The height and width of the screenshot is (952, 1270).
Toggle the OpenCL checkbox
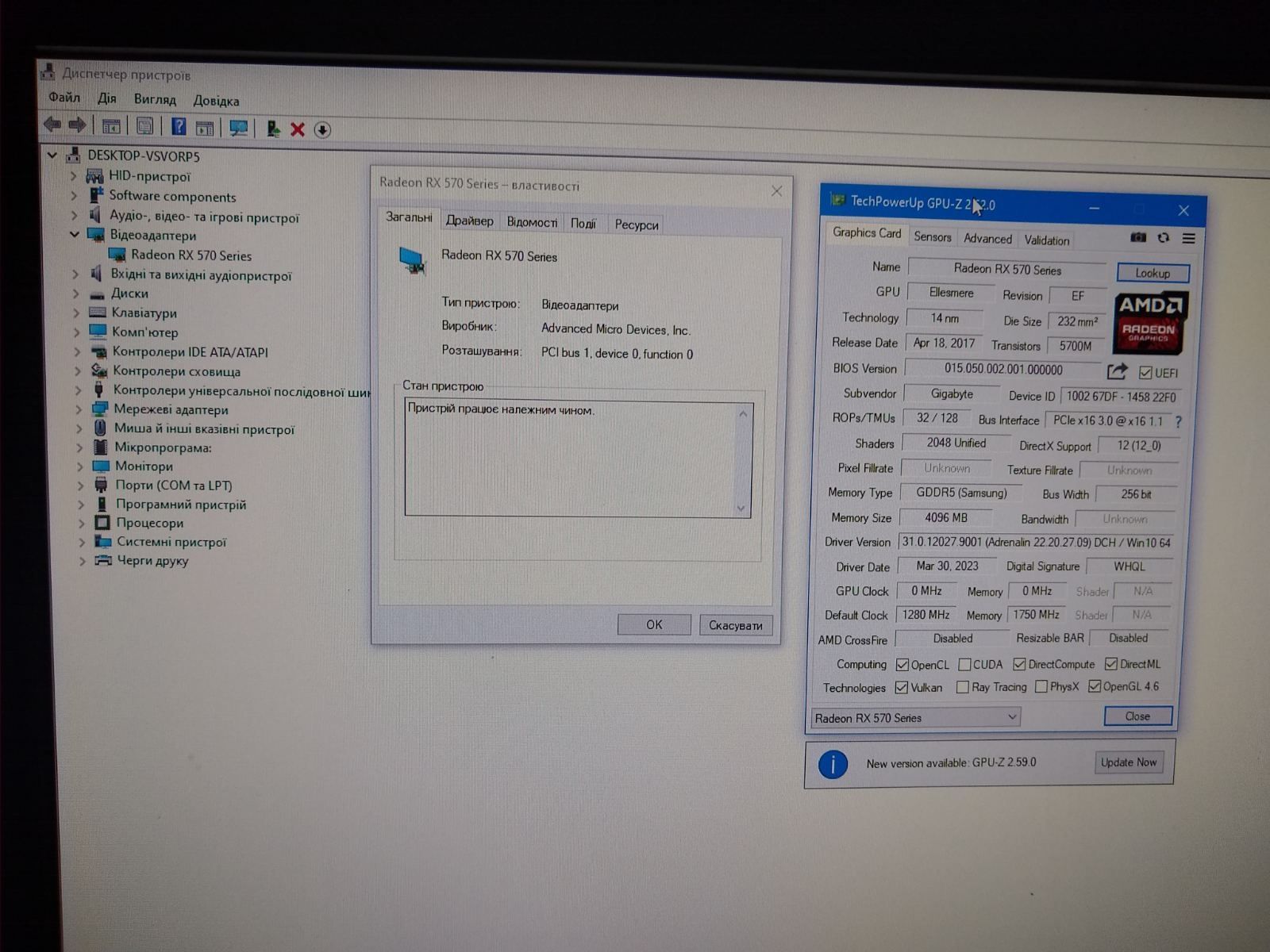[x=902, y=665]
